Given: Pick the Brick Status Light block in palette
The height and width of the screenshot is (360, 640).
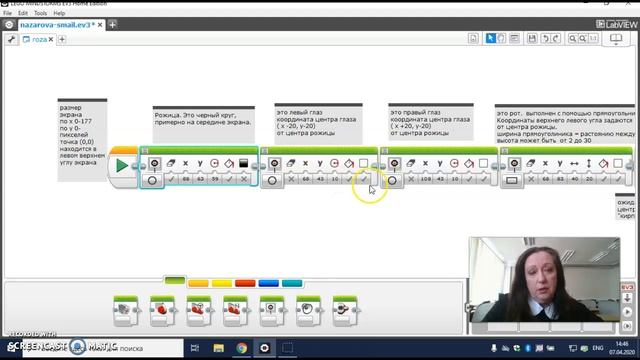Looking at the screenshot, I should (x=345, y=311).
